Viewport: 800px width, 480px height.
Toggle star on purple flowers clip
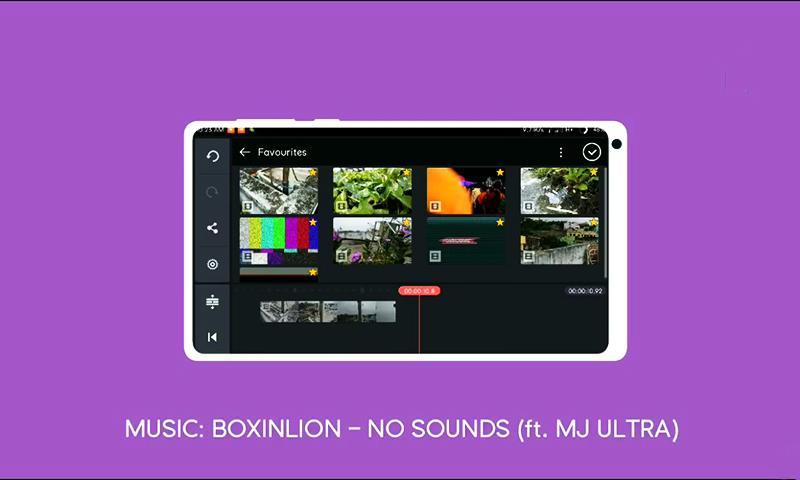(x=407, y=222)
